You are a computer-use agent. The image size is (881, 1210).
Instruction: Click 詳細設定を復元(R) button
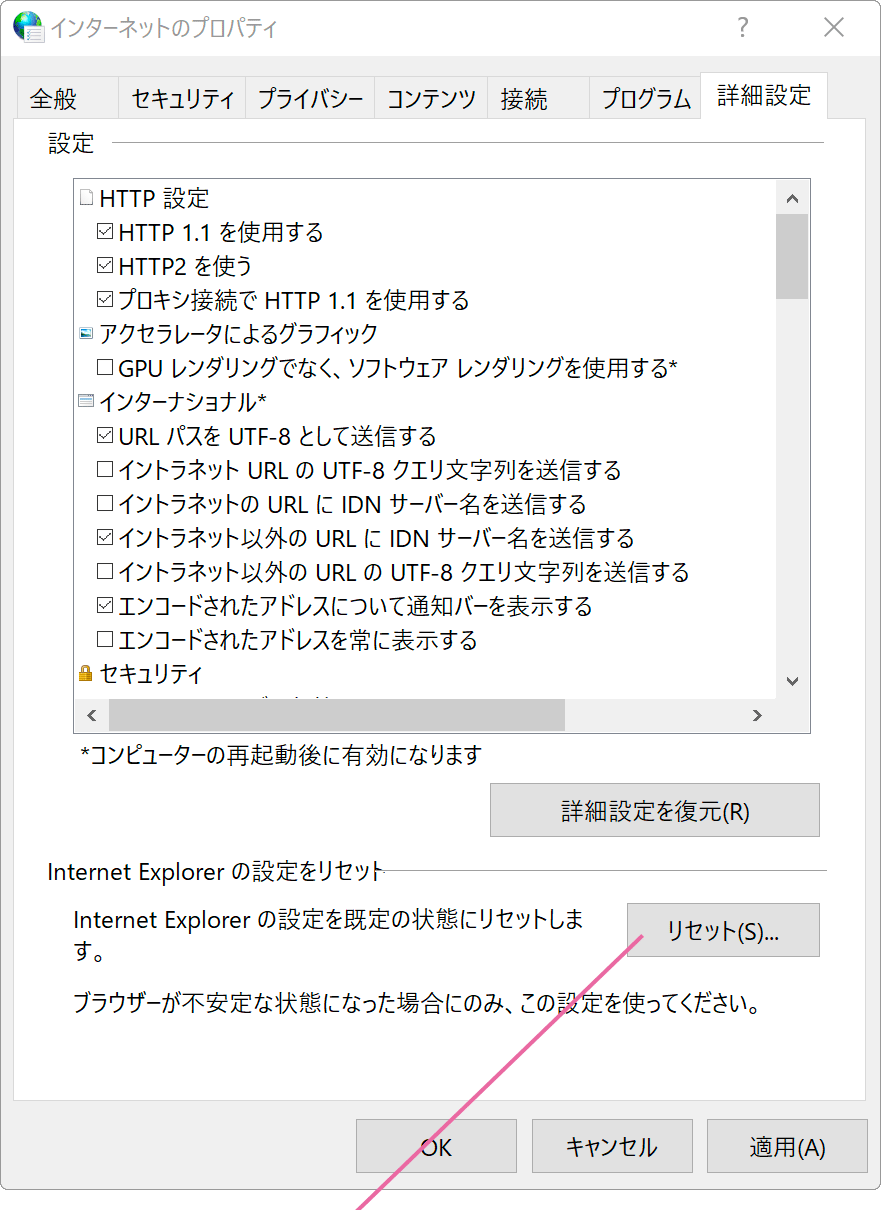[655, 810]
